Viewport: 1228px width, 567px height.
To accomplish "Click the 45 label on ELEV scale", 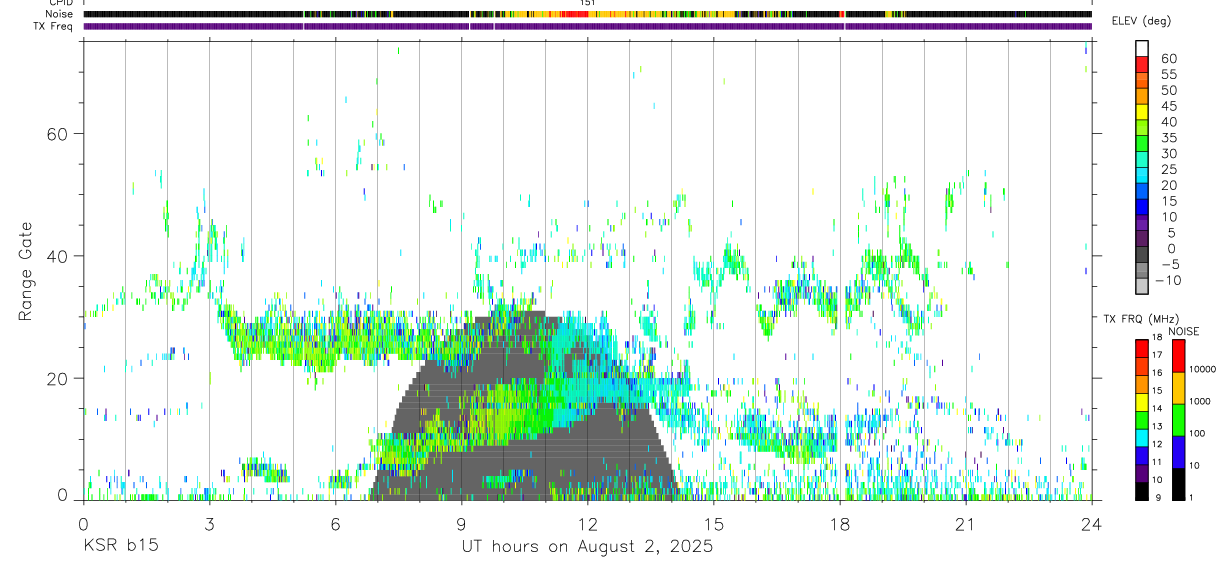I will click(1169, 106).
